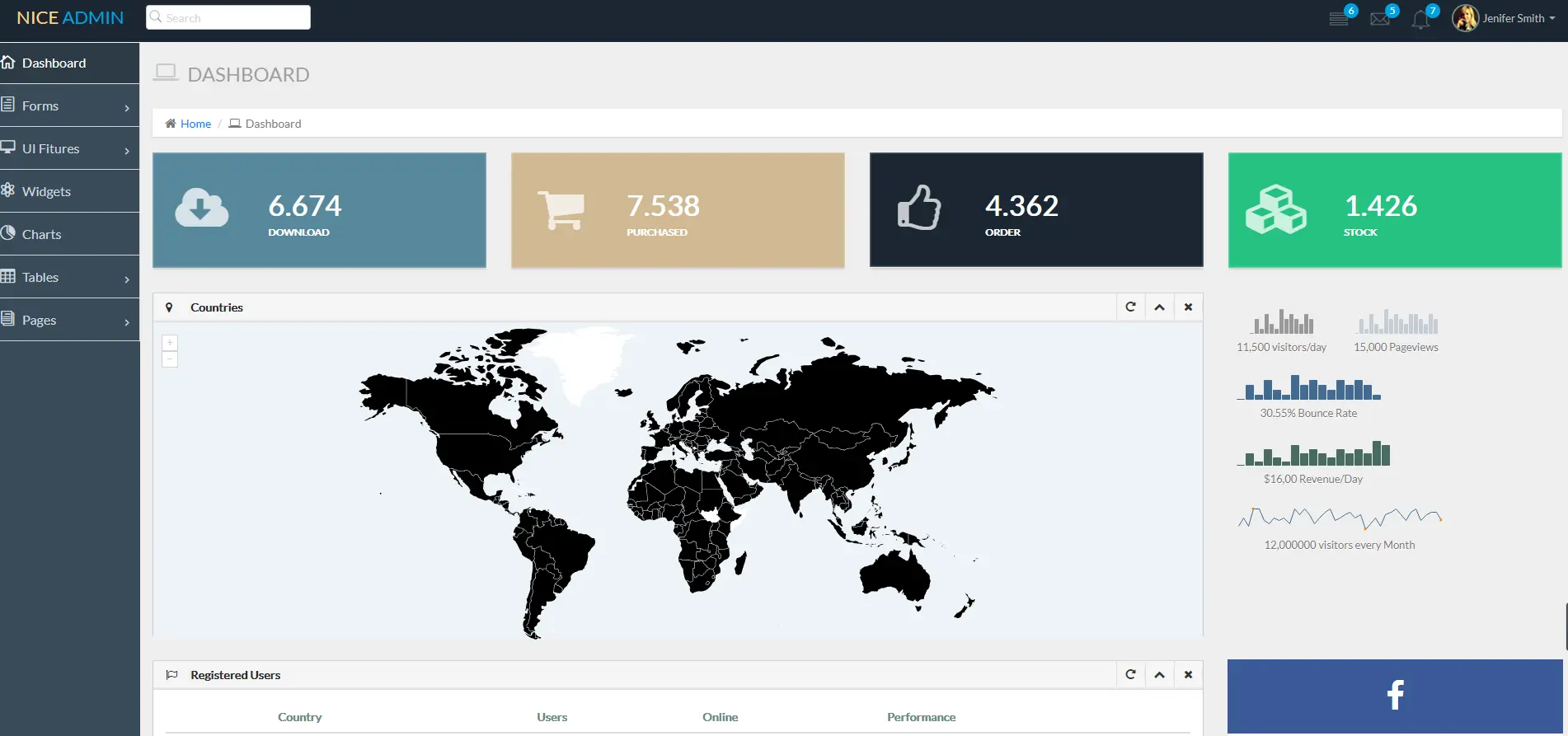Click the Bounce Rate bar chart
Screen dimensions: 1568x736
click(x=1309, y=387)
